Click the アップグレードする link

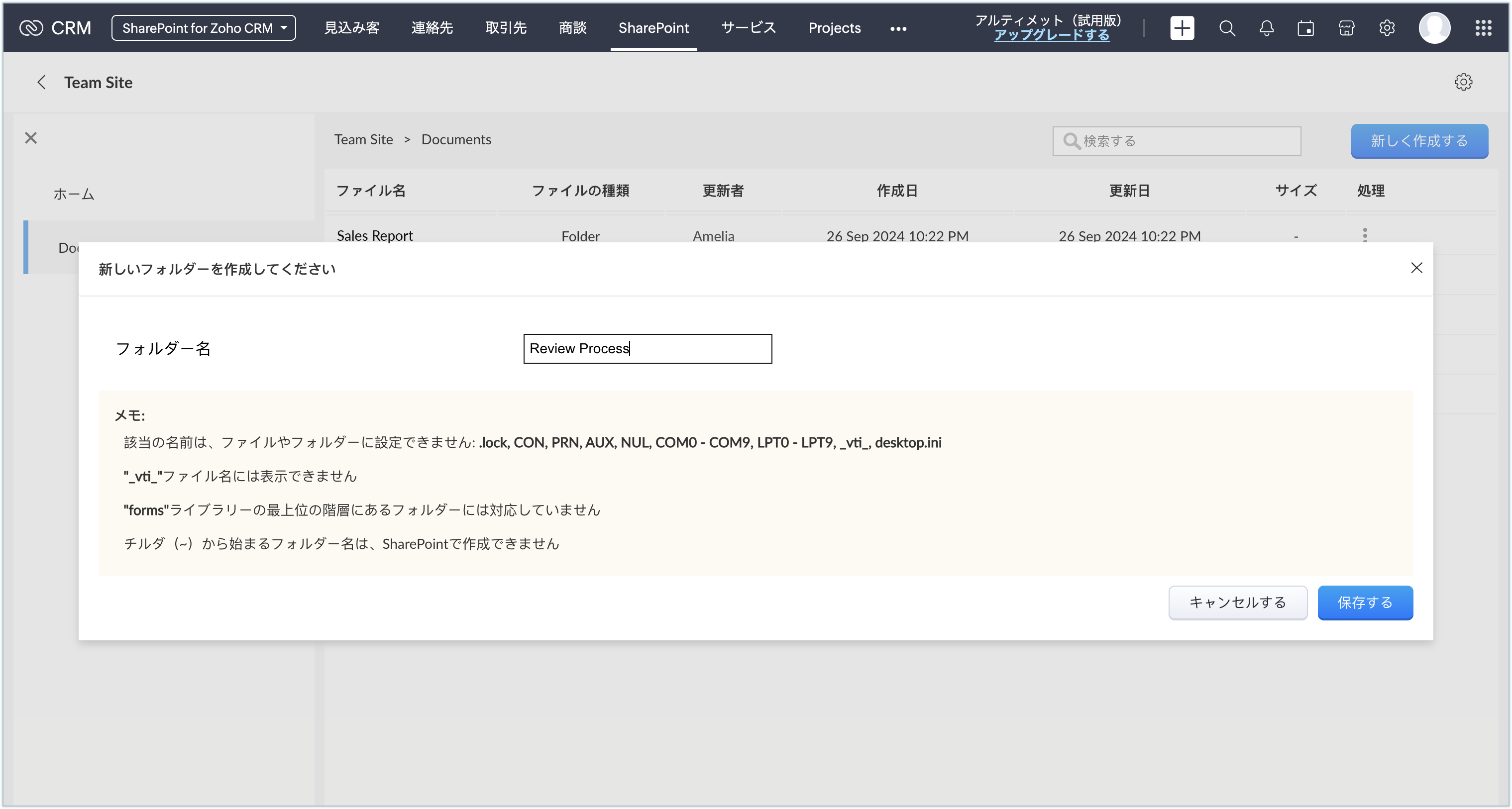point(1051,35)
